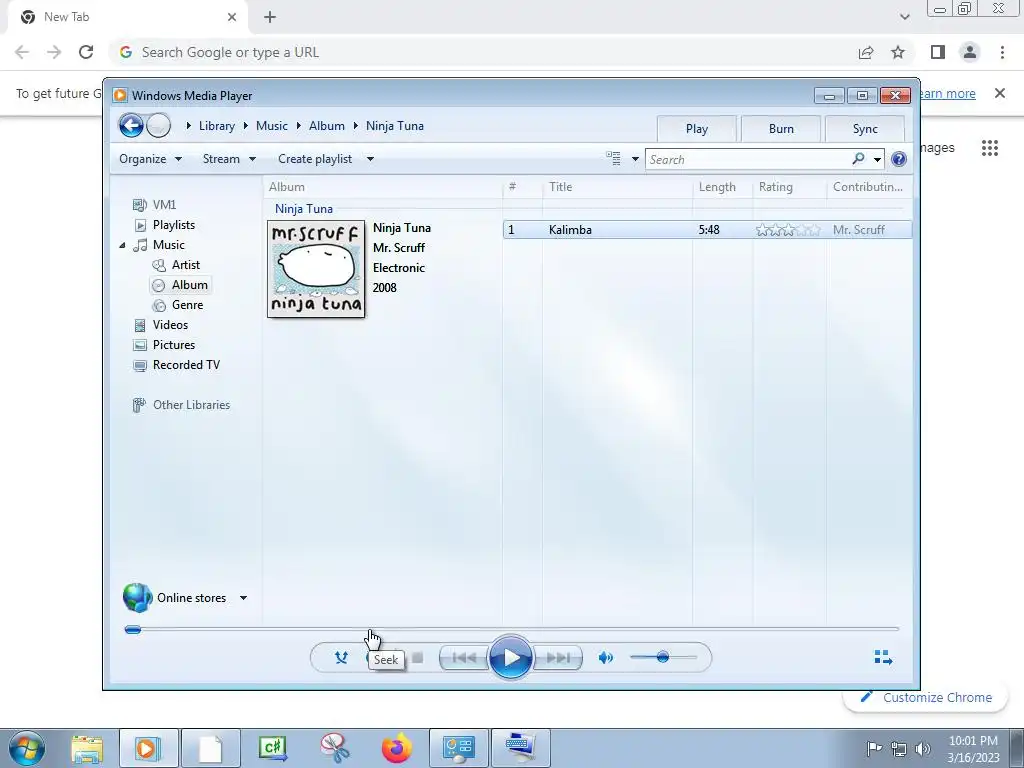The image size is (1024, 768).
Task: Open Media Player help icon
Action: (x=899, y=159)
